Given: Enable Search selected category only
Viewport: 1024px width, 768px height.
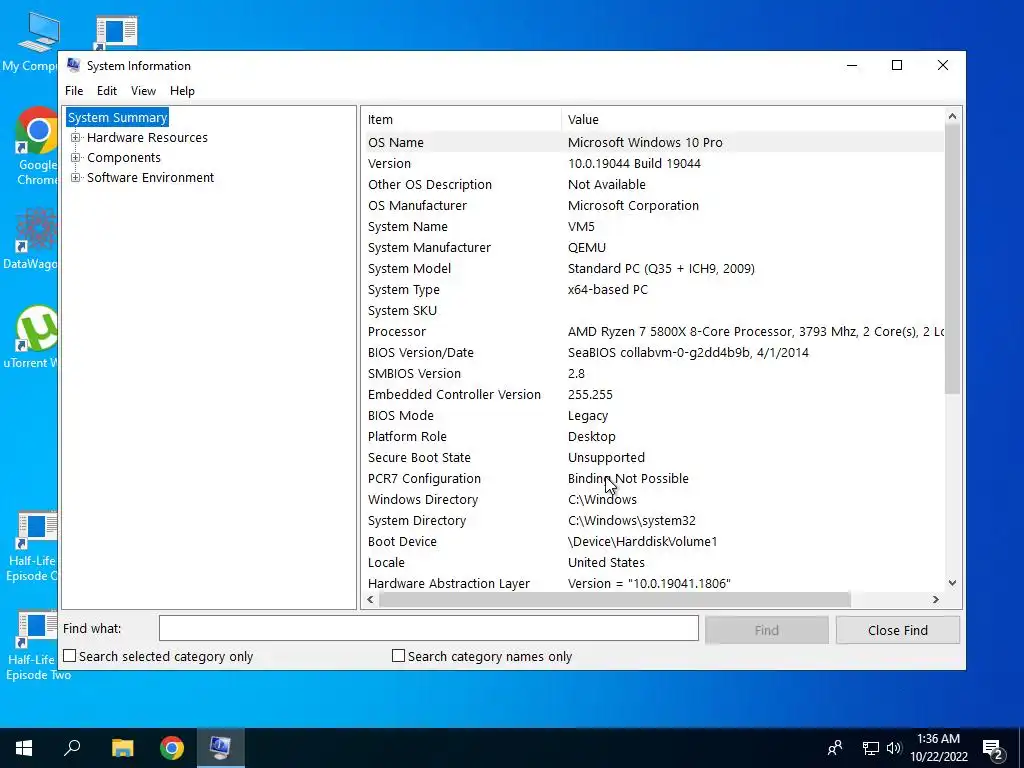Looking at the screenshot, I should point(69,656).
